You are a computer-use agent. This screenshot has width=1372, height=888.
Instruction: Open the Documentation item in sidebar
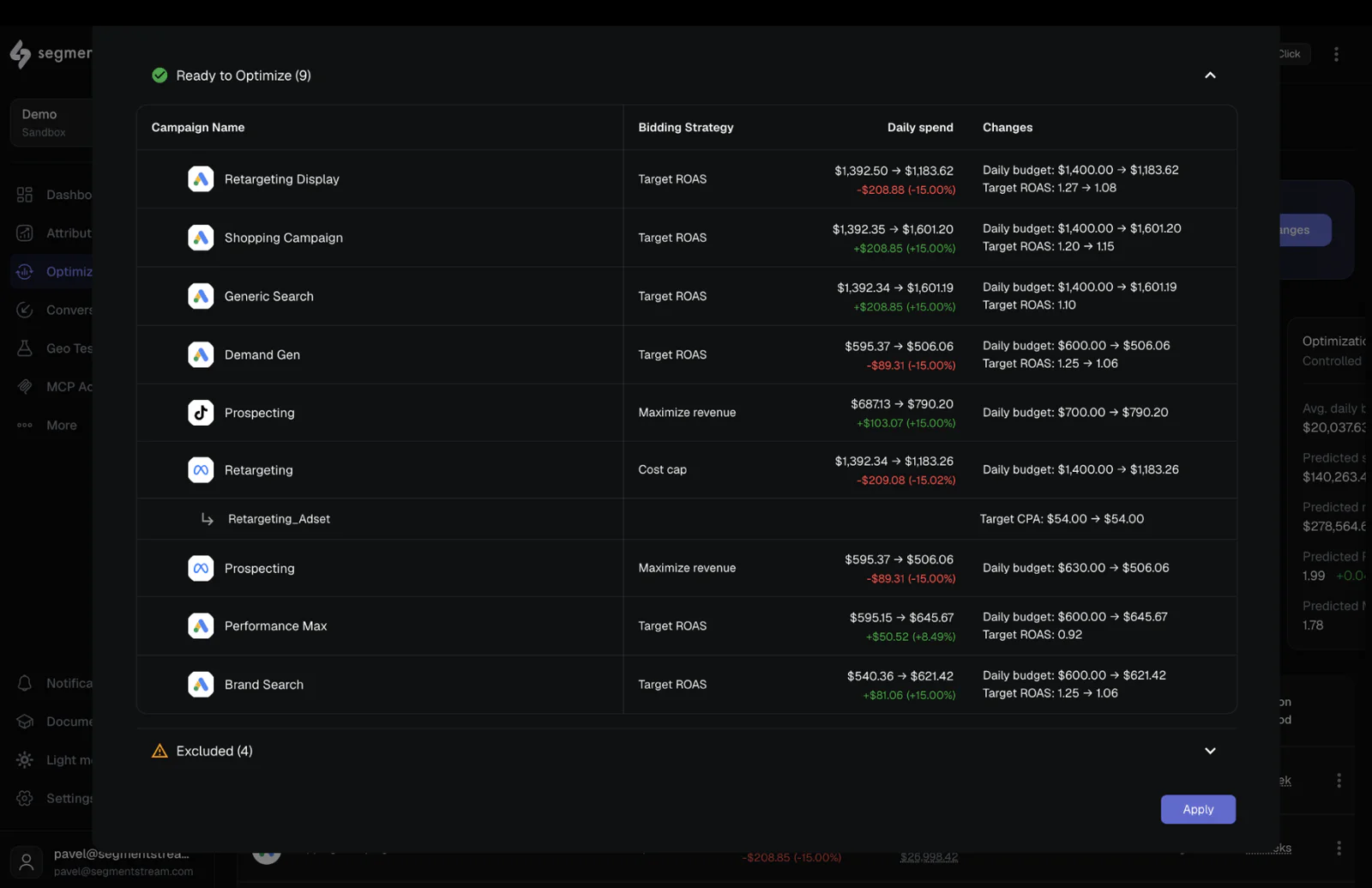pyautogui.click(x=53, y=722)
